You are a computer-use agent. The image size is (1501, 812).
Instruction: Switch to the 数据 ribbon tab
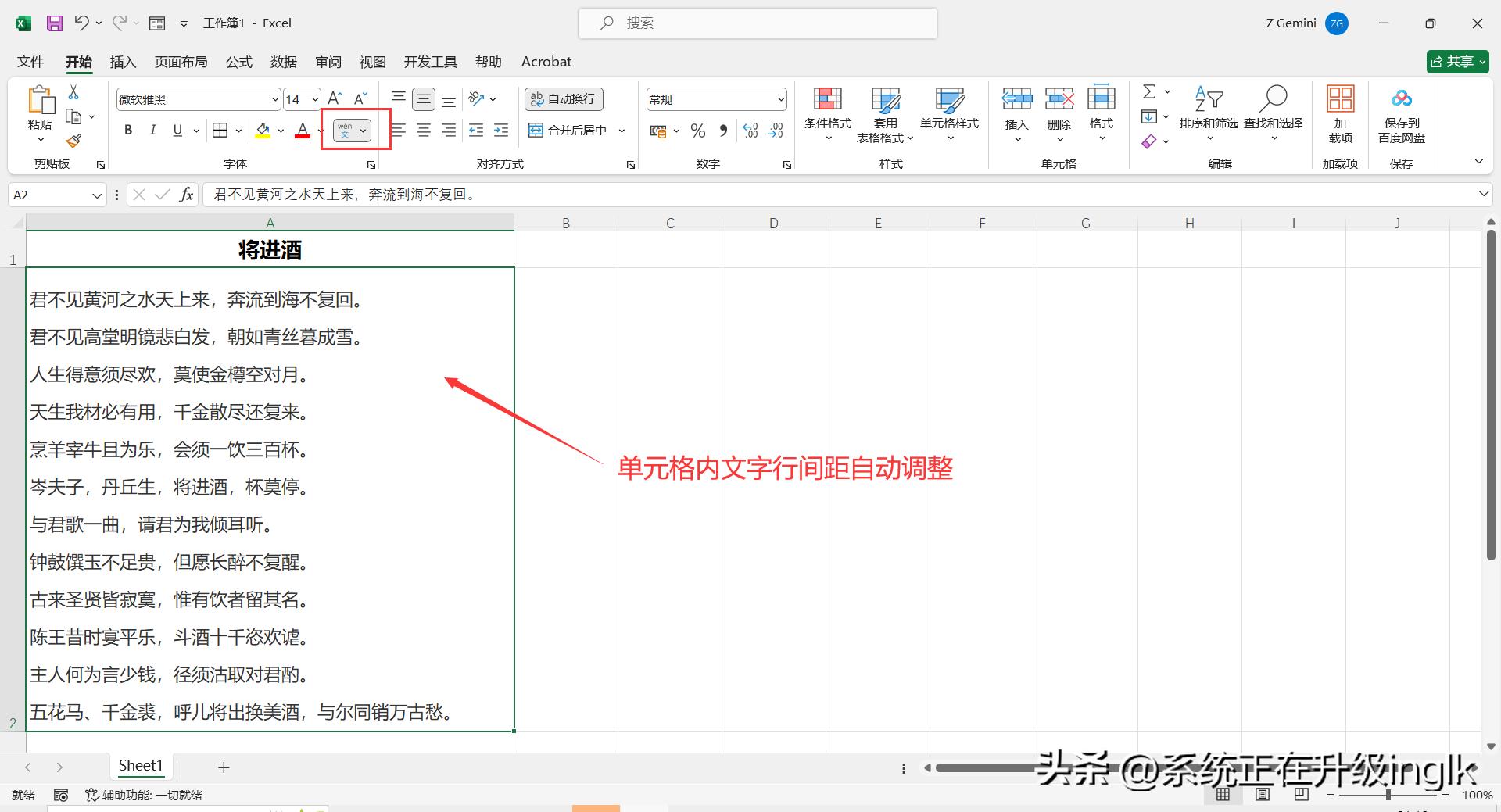(x=284, y=61)
